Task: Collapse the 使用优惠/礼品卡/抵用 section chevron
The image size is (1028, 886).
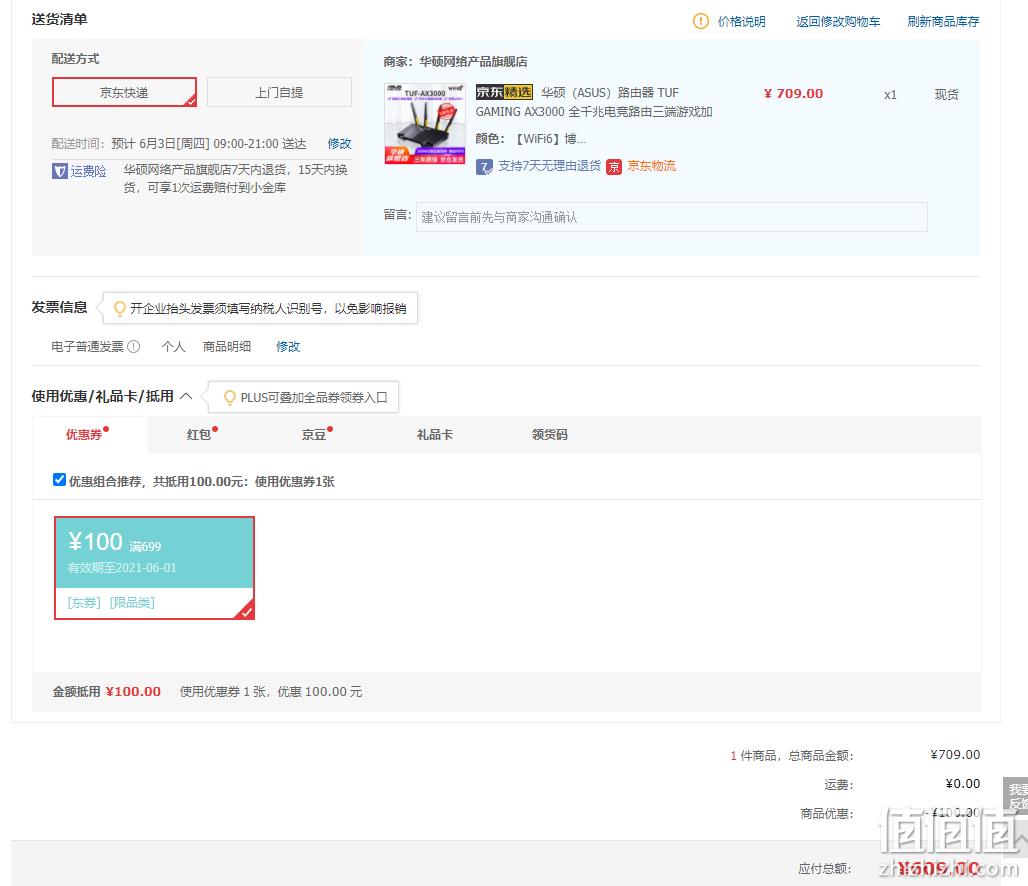Action: 186,395
